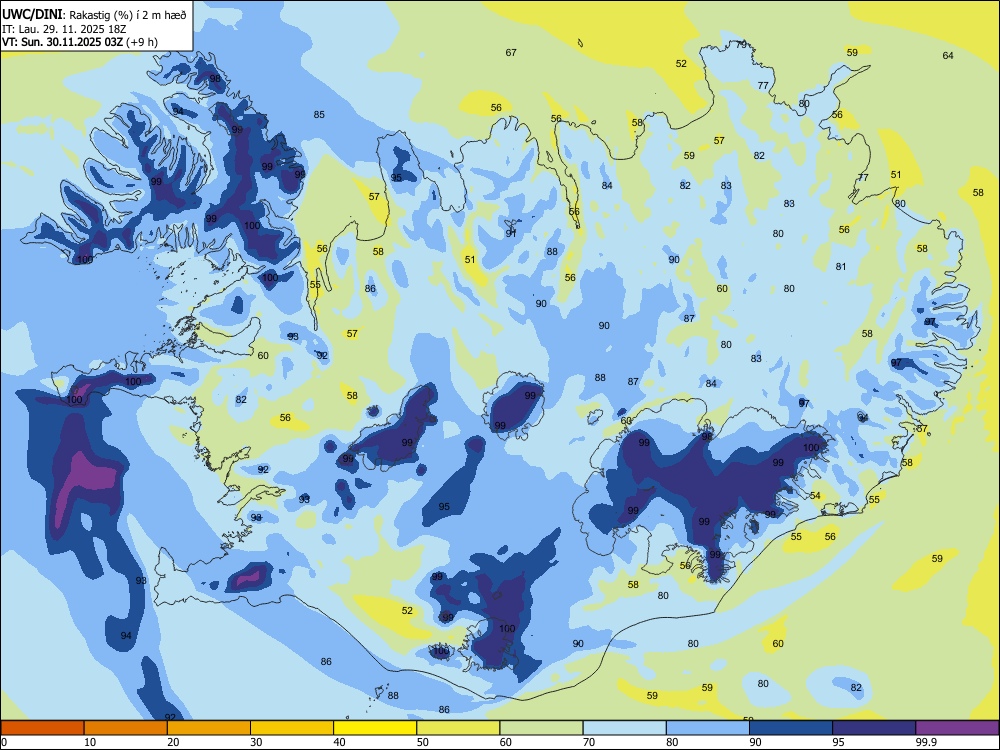Click the 10–20% orange legend swatch
Viewport: 1000px width, 750px height.
126,728
